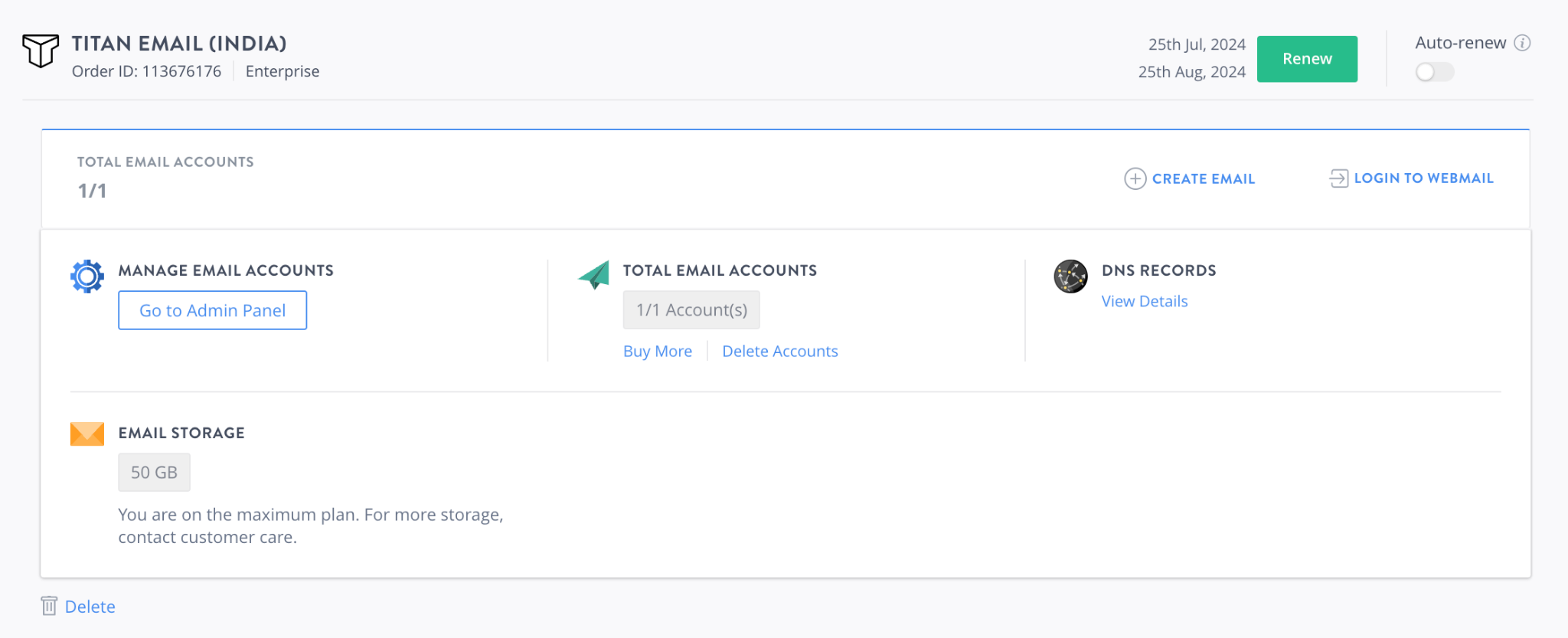Click the Delete Accounts link

click(x=779, y=351)
